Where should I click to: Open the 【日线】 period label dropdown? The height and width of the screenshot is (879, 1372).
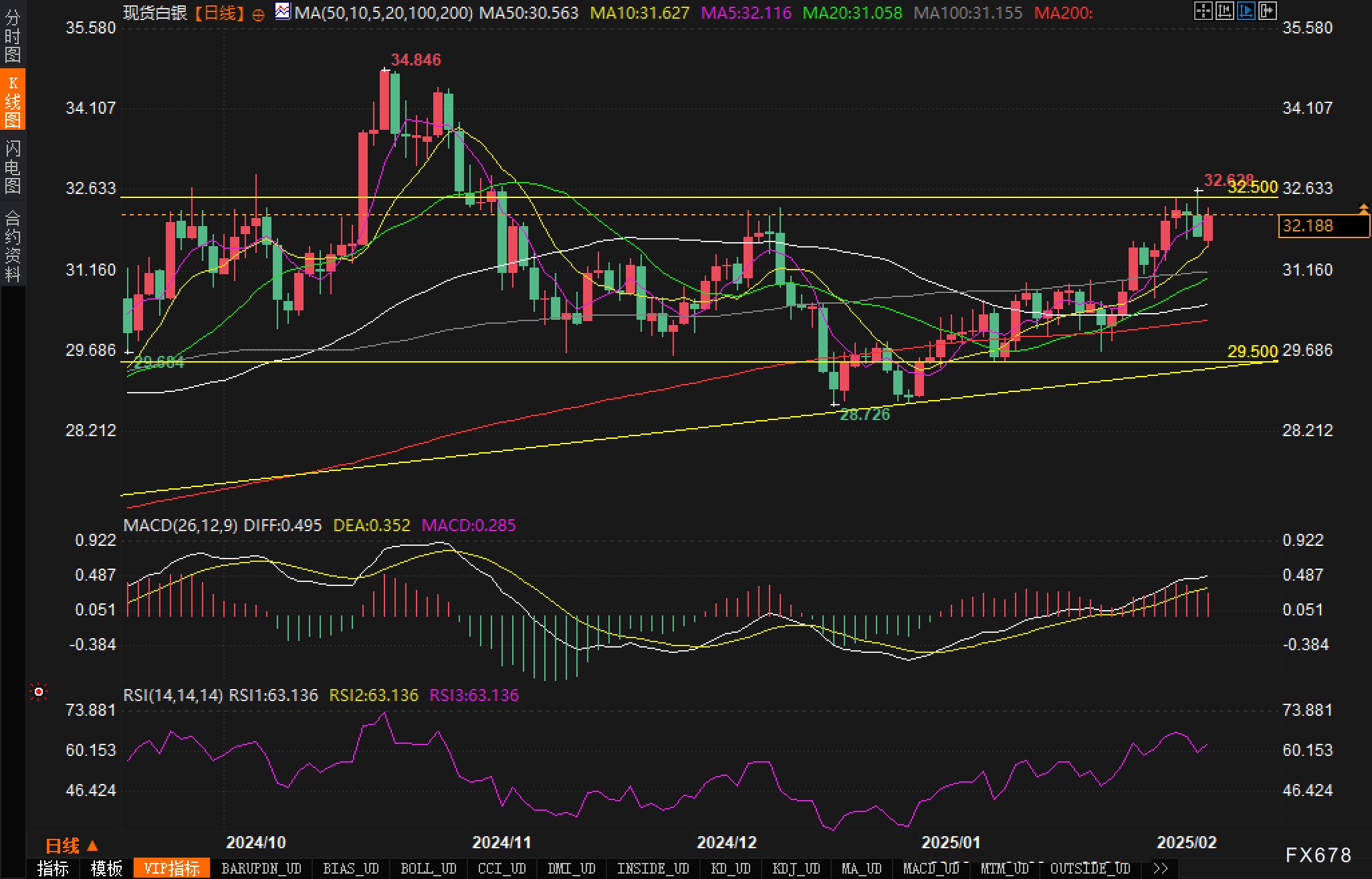click(x=221, y=12)
